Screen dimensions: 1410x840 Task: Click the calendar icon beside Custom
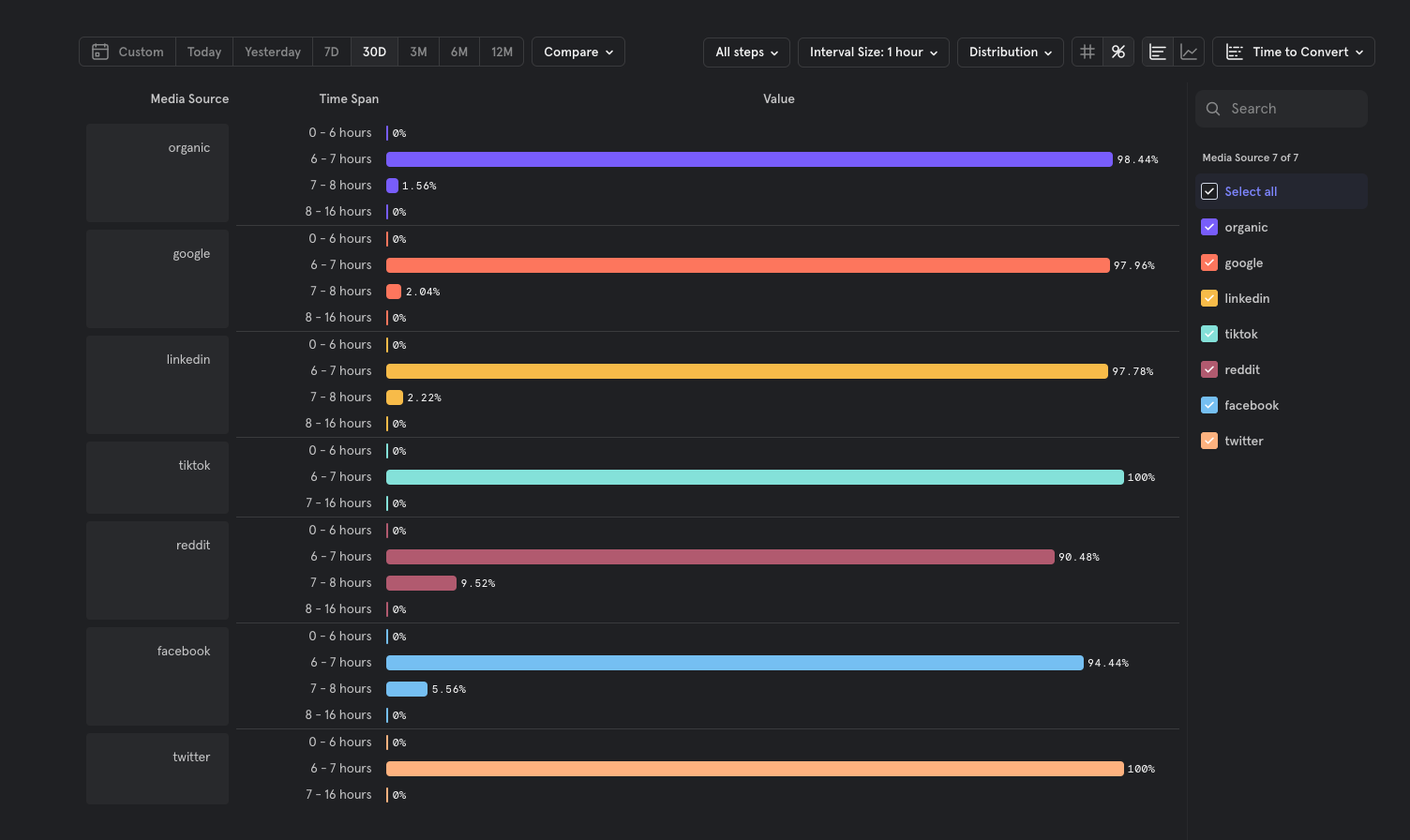point(100,52)
